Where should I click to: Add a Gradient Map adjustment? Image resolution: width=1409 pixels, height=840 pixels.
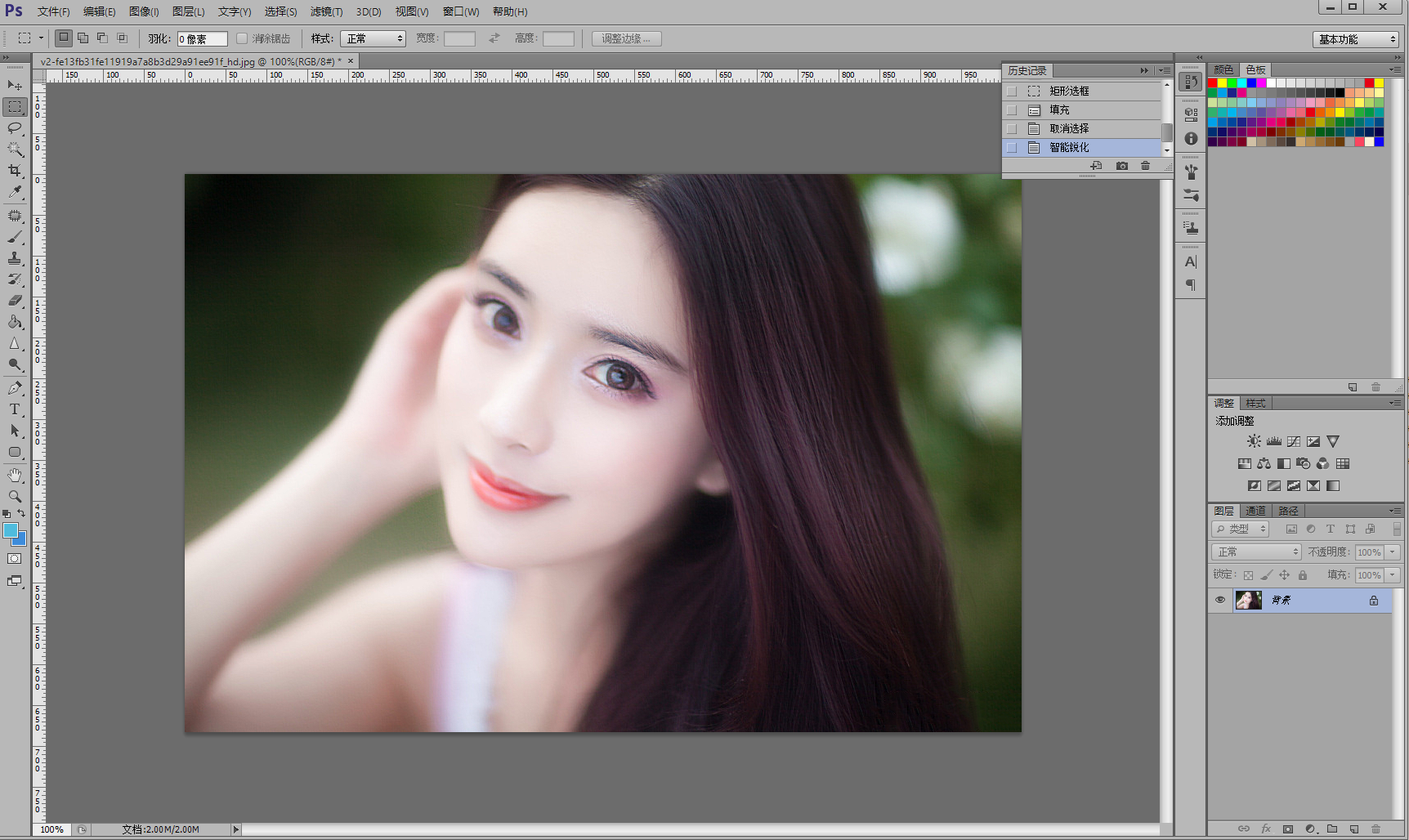(x=1332, y=485)
